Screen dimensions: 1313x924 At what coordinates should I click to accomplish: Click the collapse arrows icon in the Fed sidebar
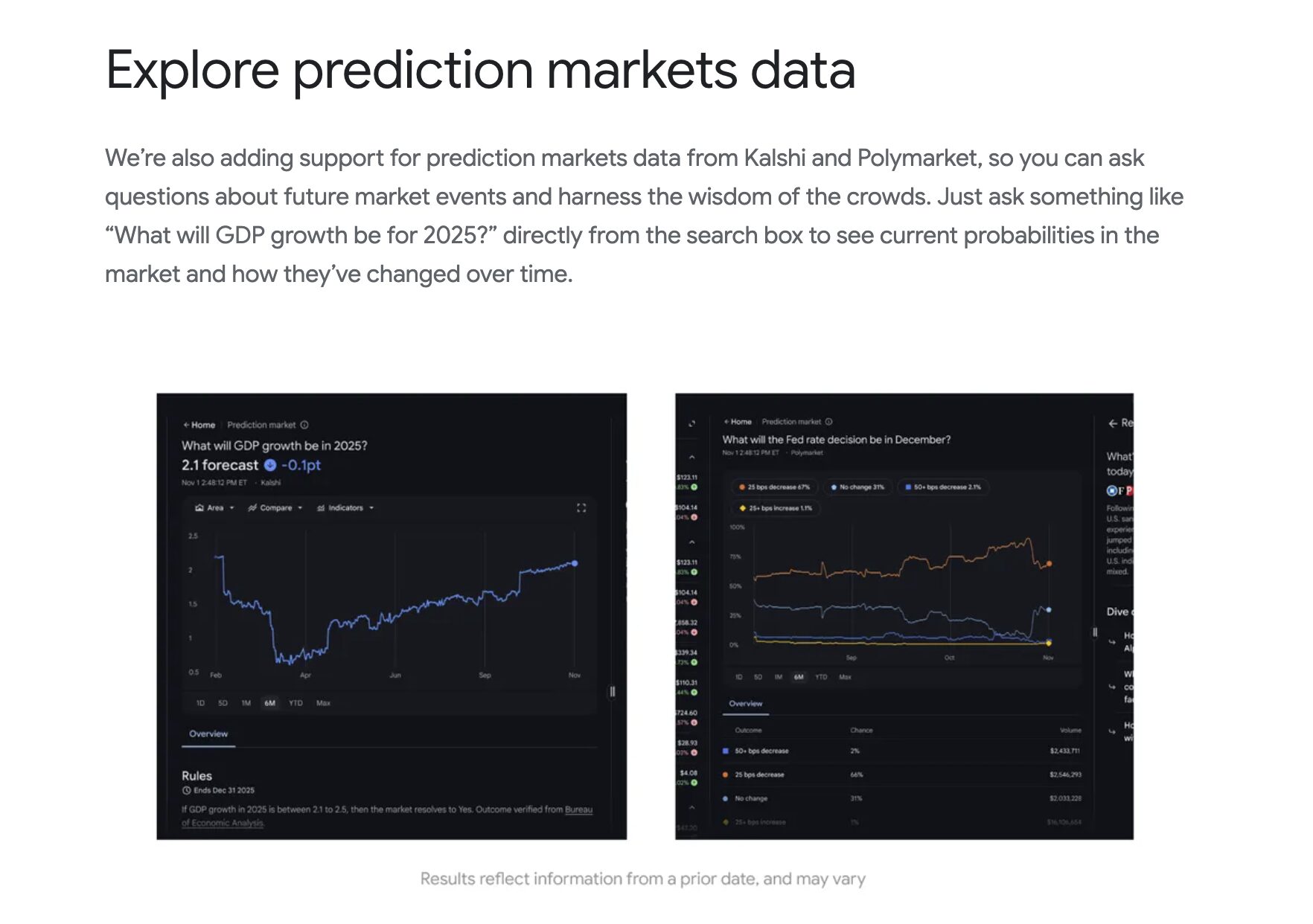pos(691,423)
